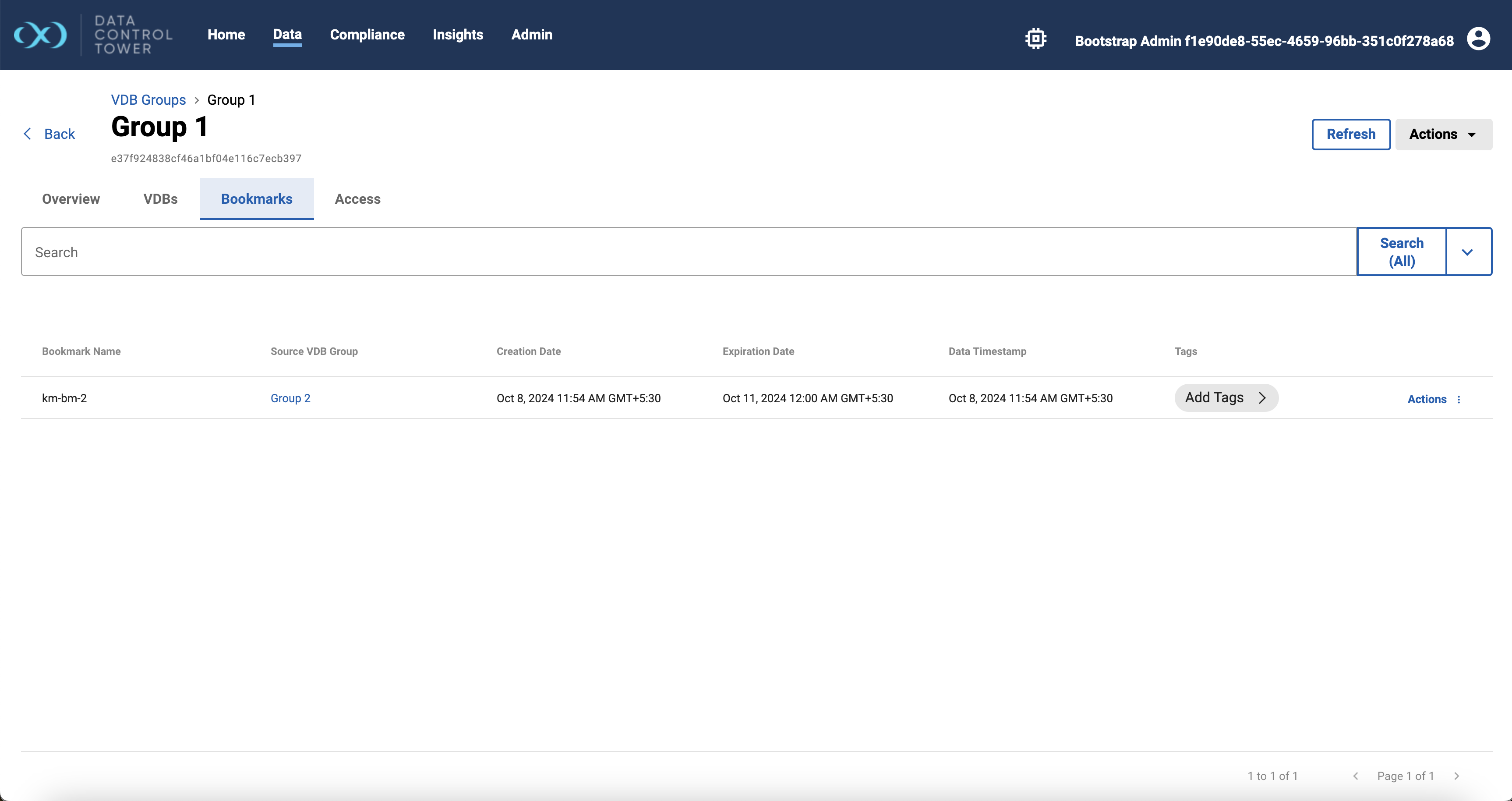
Task: Click the Back arrow icon
Action: tap(27, 134)
